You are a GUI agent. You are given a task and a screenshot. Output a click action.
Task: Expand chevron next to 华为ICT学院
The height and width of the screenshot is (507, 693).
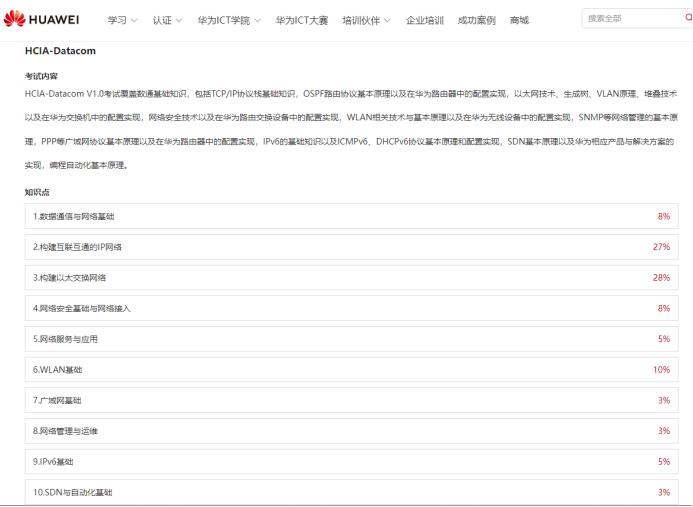coord(258,20)
